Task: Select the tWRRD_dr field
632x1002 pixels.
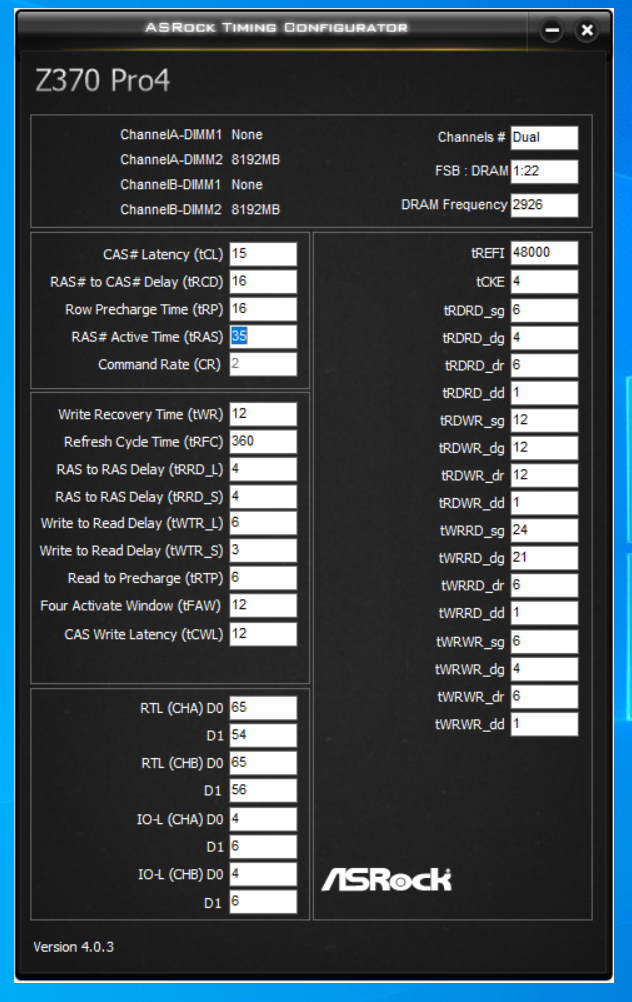Action: click(x=544, y=585)
